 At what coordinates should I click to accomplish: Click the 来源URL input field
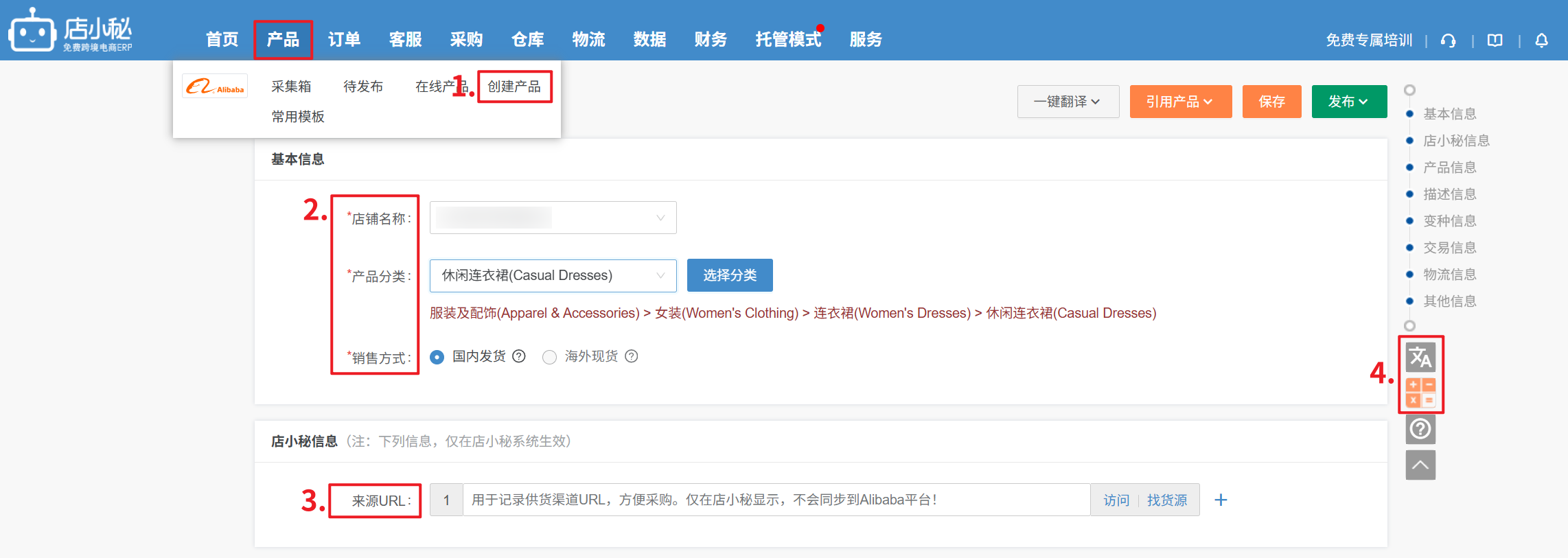point(776,500)
